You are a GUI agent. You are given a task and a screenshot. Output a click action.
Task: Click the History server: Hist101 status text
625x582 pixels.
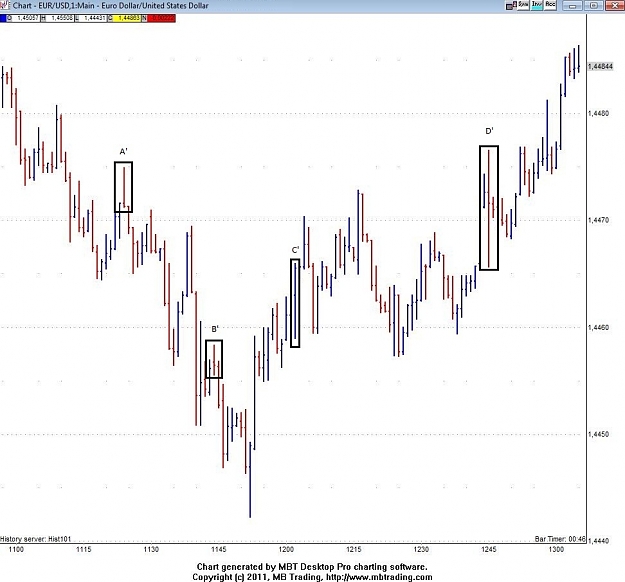(x=35, y=539)
